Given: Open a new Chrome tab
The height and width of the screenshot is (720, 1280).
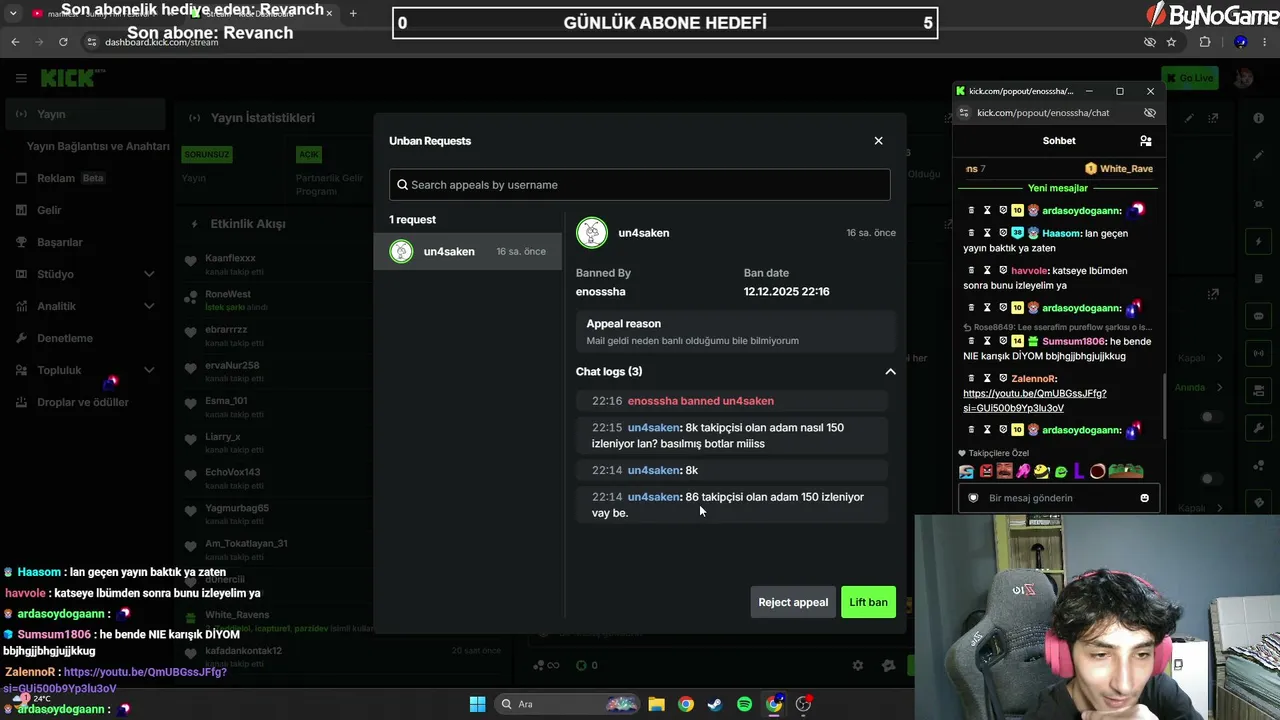Looking at the screenshot, I should coord(353,14).
